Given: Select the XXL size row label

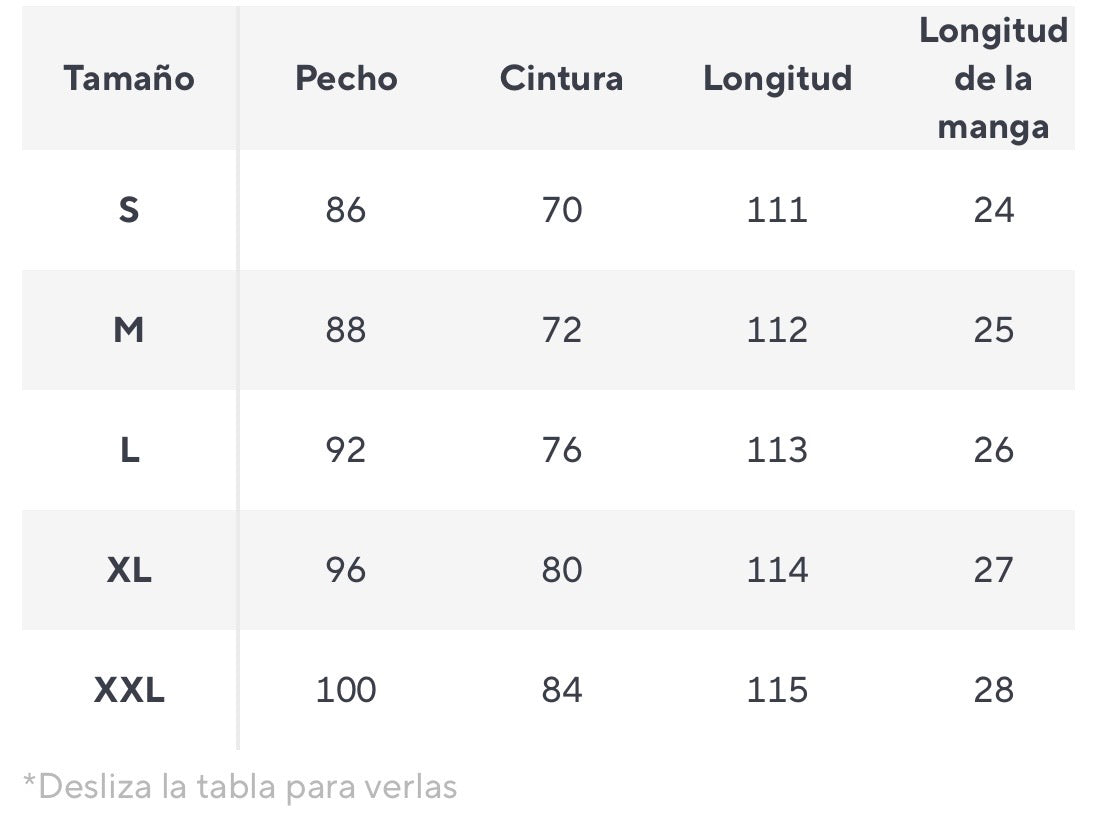Looking at the screenshot, I should 129,690.
